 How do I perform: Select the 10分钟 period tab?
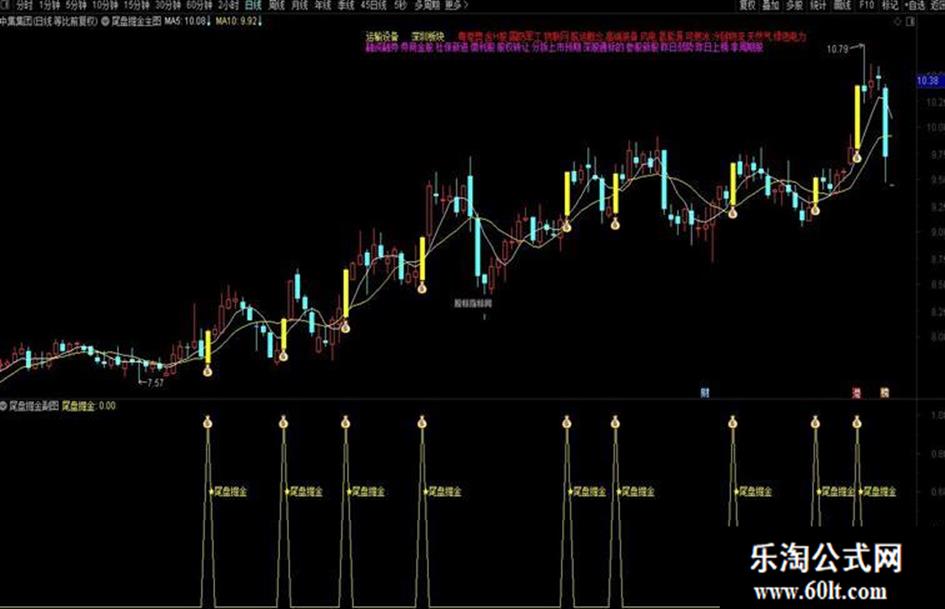point(105,5)
